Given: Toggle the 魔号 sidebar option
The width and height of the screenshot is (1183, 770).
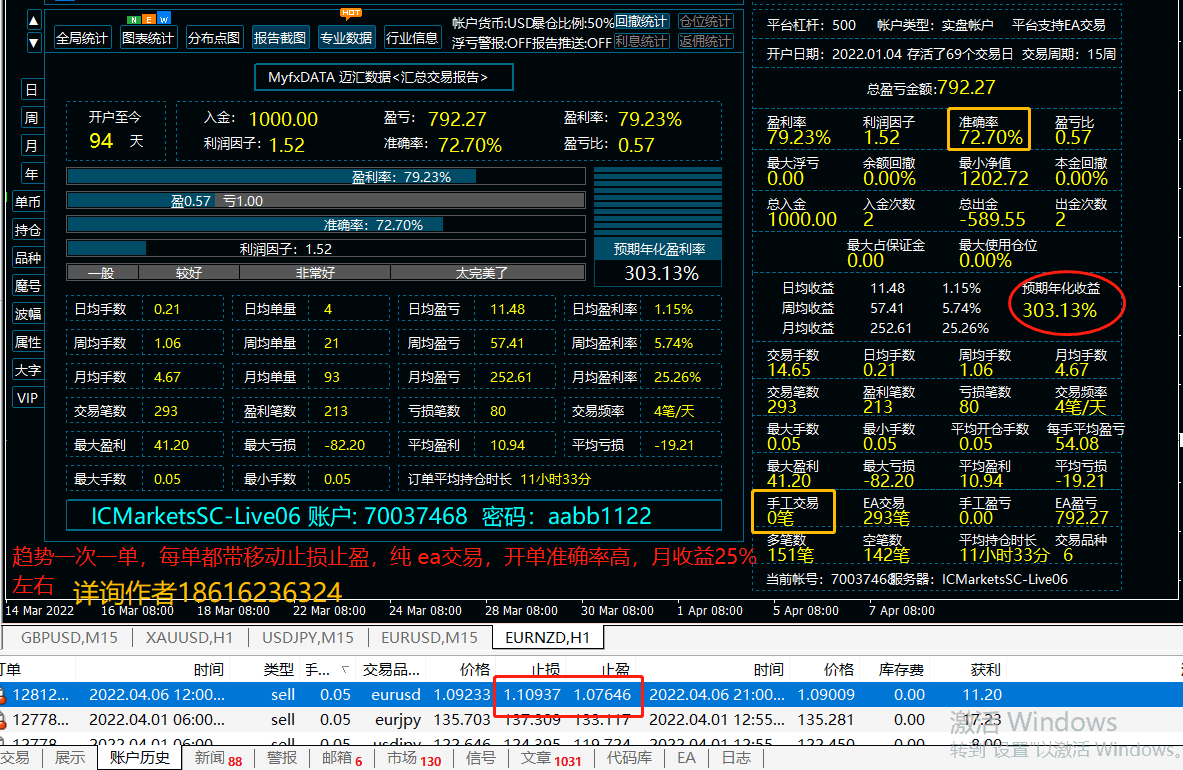Looking at the screenshot, I should click(28, 286).
